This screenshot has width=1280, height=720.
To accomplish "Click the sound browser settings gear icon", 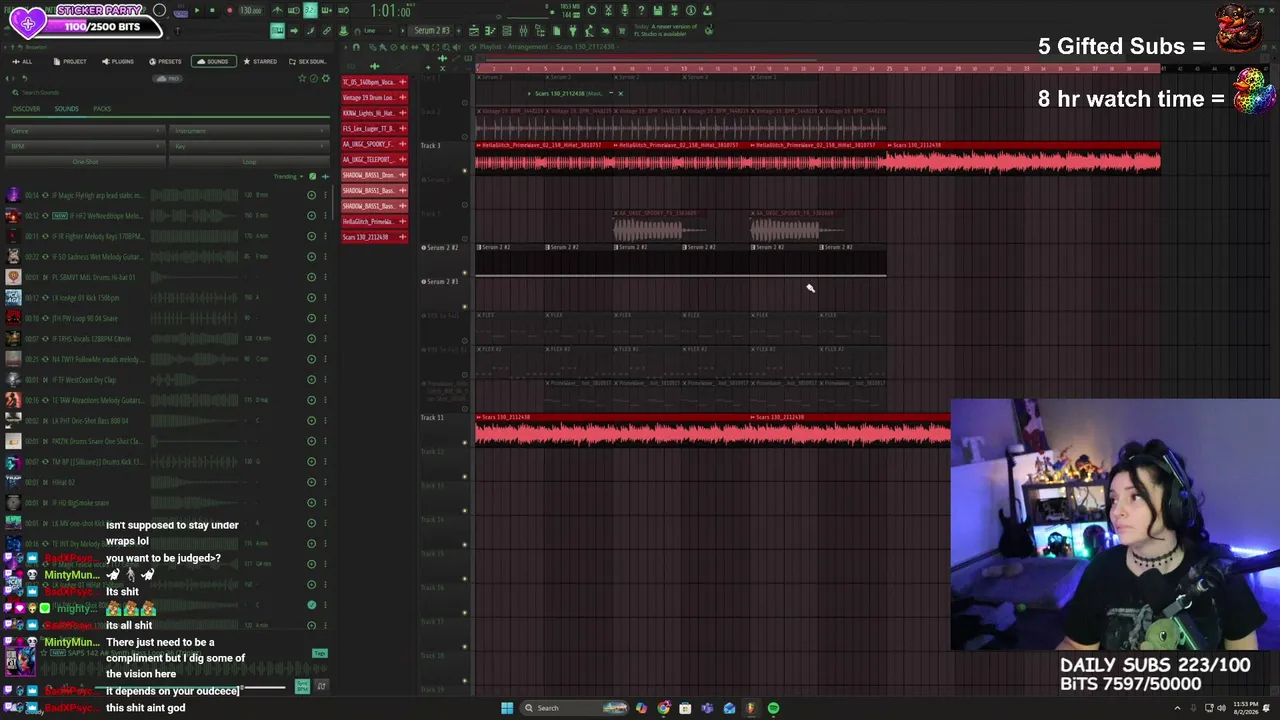I will [x=325, y=78].
